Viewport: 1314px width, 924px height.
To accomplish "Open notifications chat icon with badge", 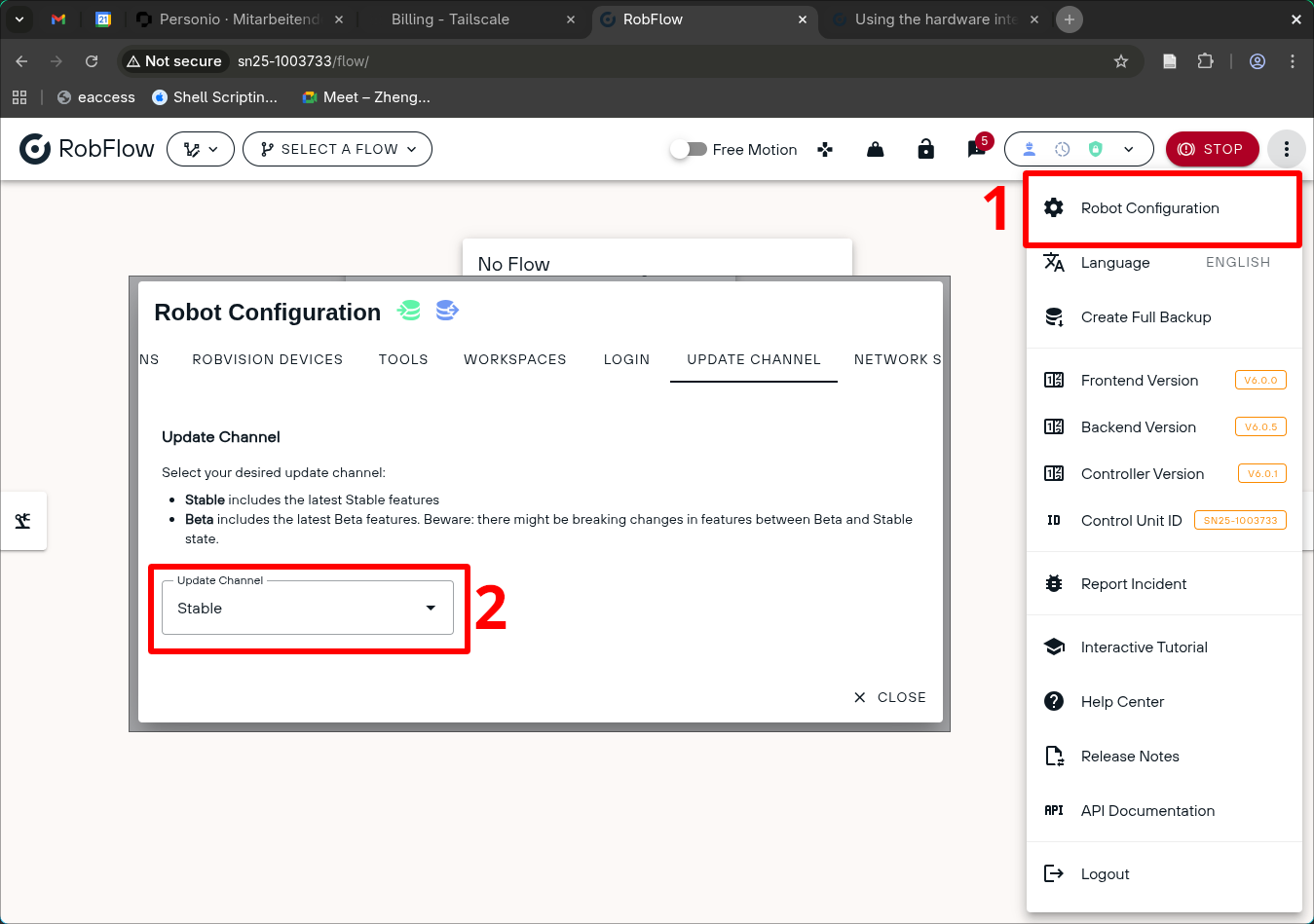I will (976, 149).
